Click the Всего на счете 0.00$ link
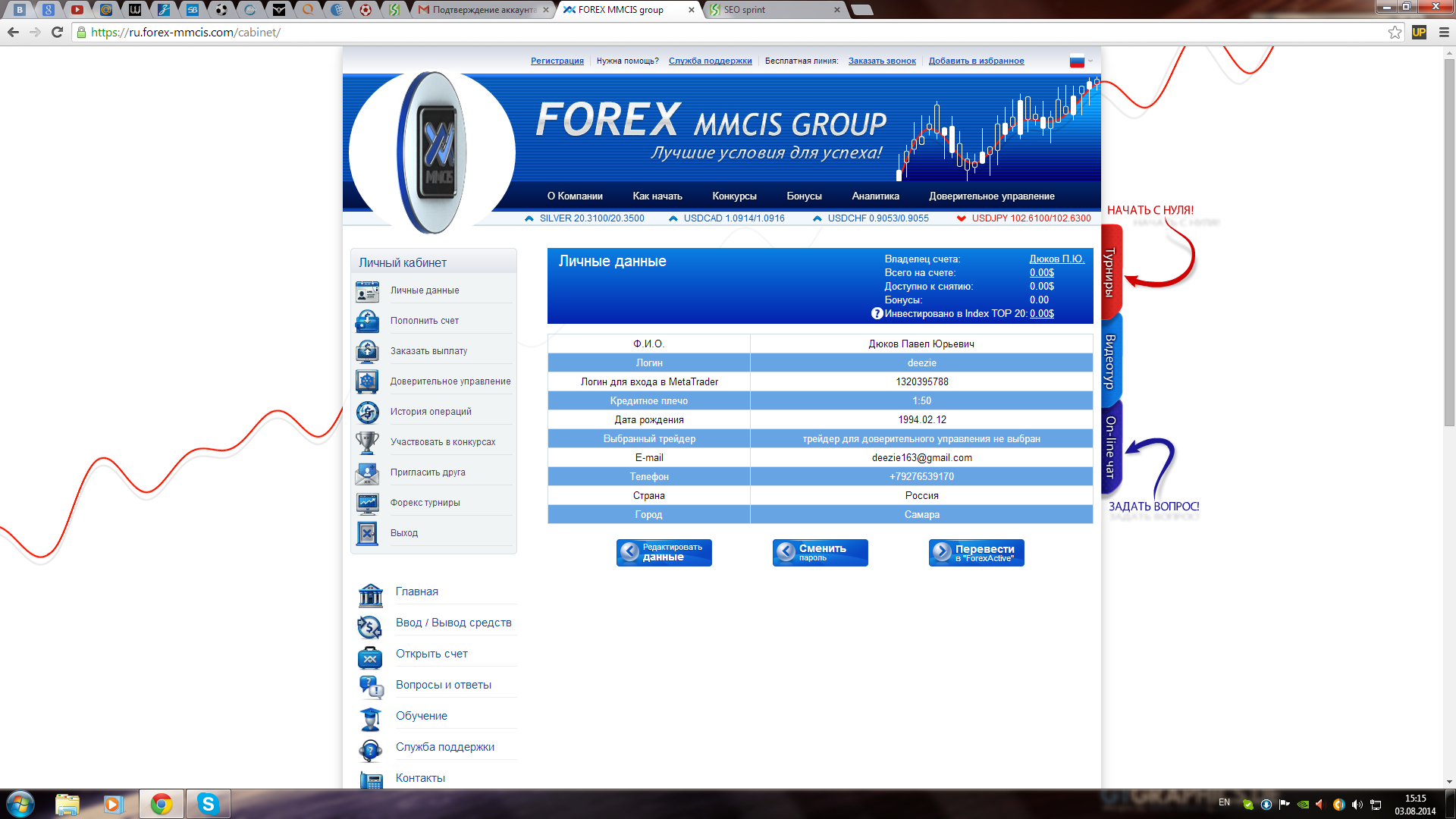This screenshot has height=819, width=1456. point(1041,273)
